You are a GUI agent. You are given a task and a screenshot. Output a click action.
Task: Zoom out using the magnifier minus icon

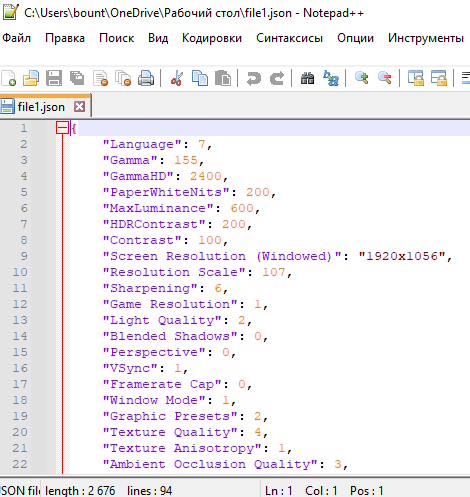pos(384,78)
